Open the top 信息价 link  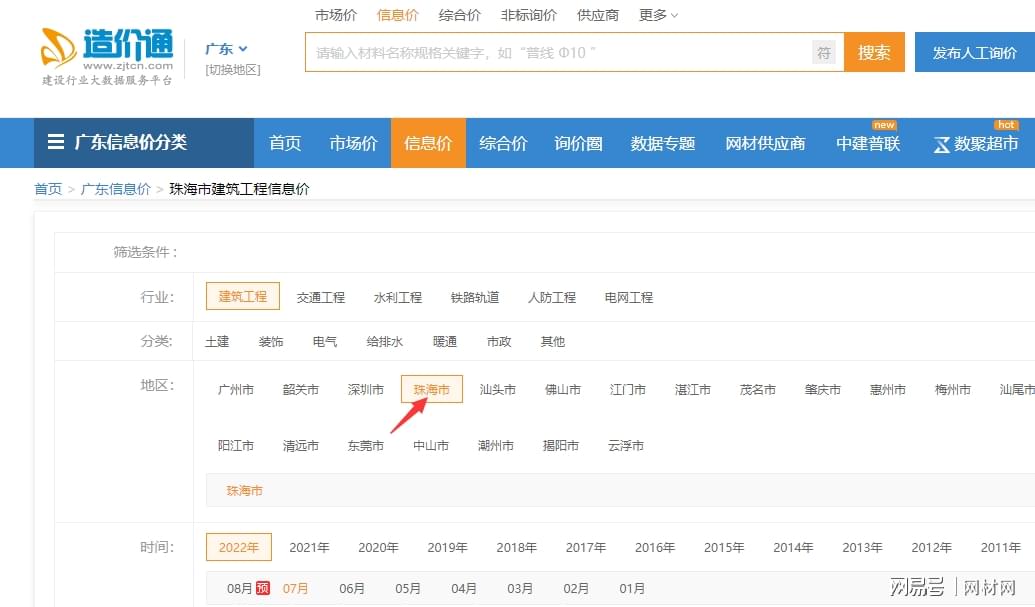click(x=397, y=15)
